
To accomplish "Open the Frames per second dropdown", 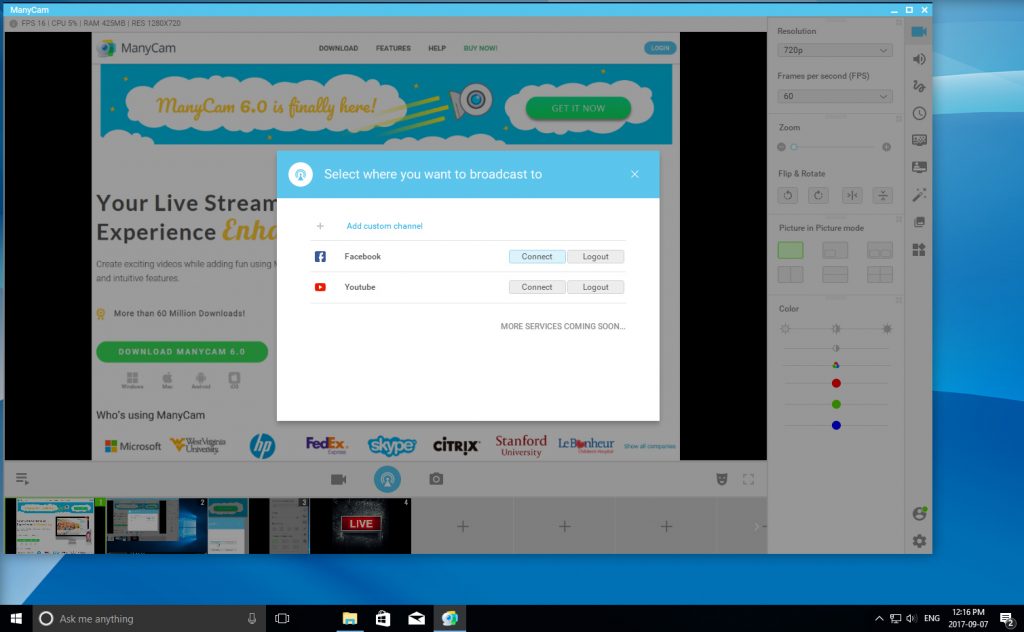I will point(835,96).
